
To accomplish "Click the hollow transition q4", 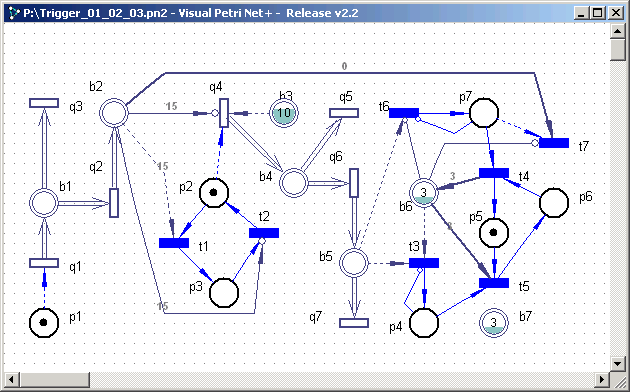I will tap(224, 113).
